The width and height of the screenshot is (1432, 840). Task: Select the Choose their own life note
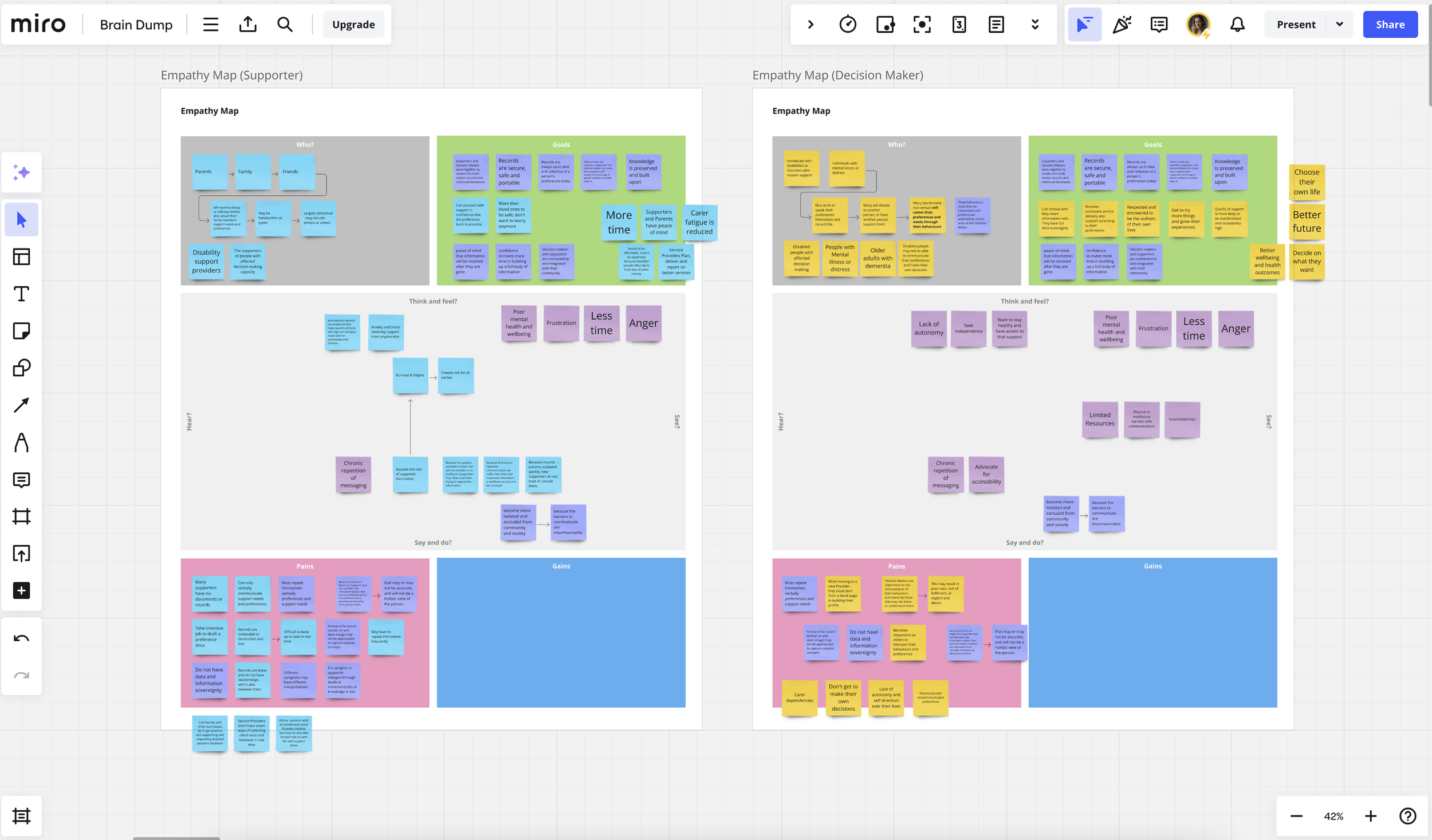(1307, 182)
